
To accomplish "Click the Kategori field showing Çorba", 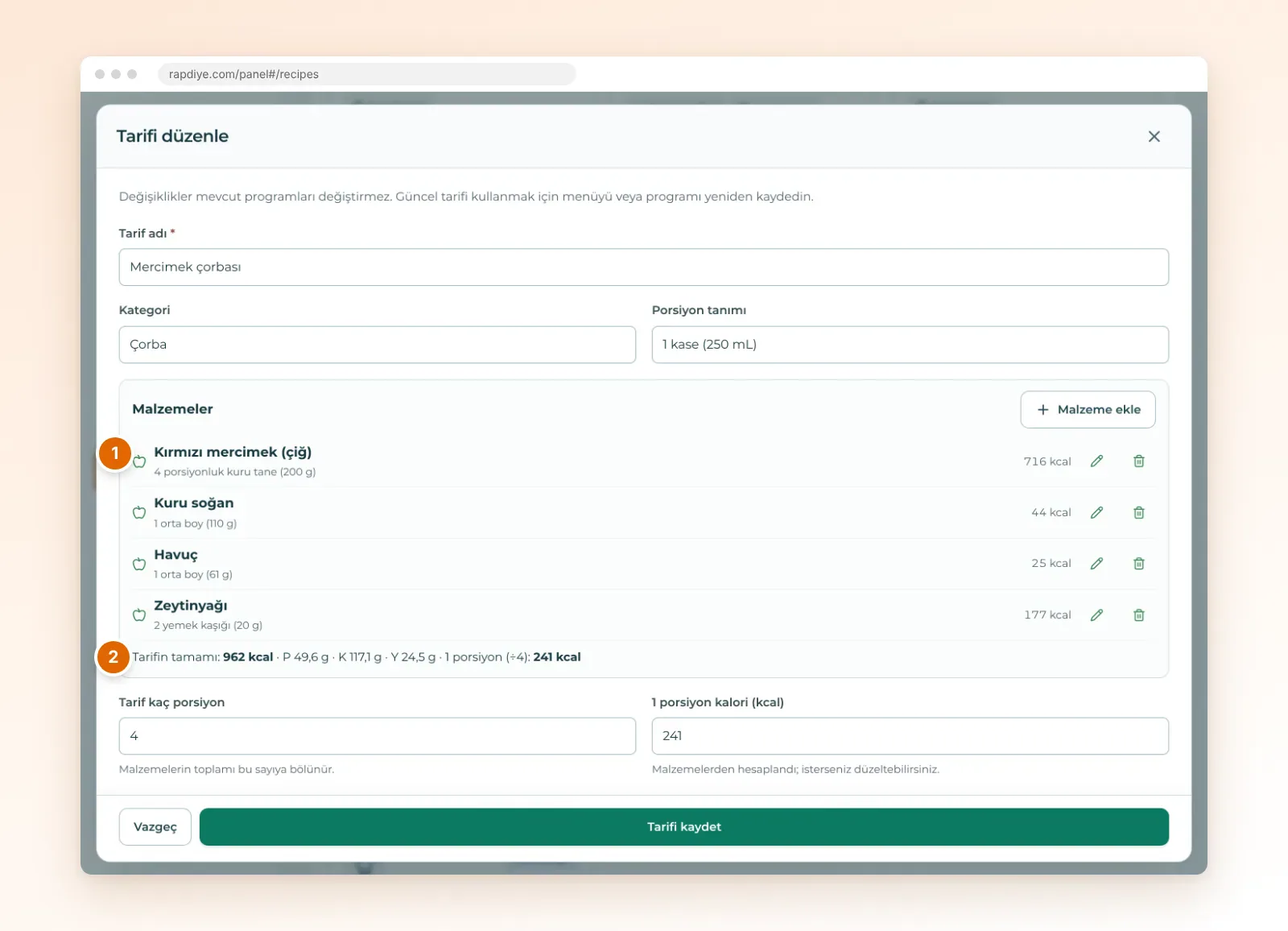I will pyautogui.click(x=378, y=345).
